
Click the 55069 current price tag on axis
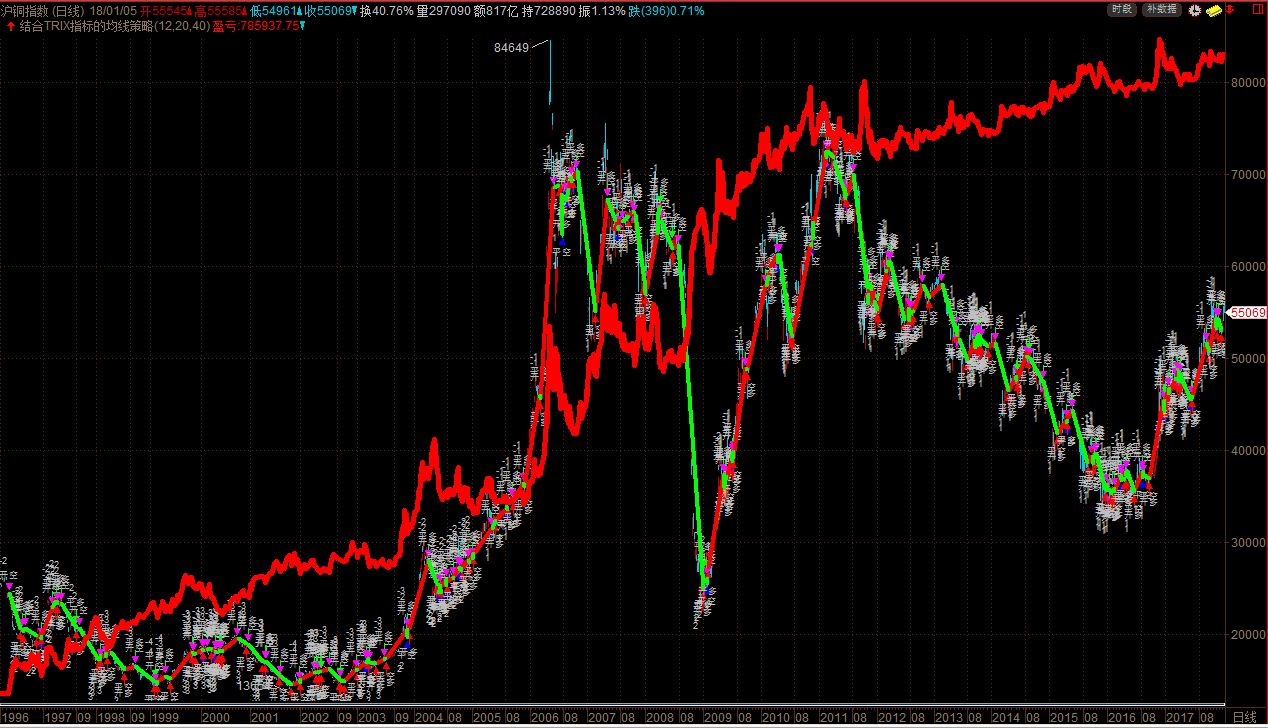tap(1248, 313)
